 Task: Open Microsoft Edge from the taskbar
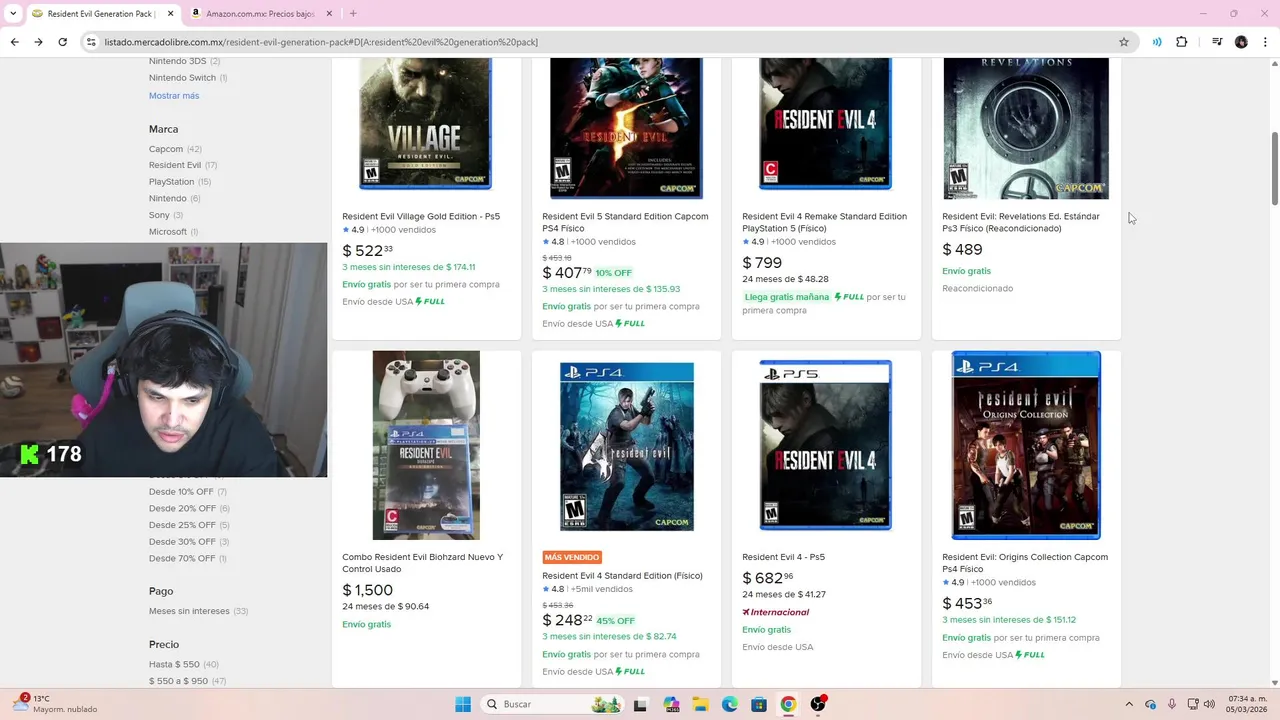[730, 704]
